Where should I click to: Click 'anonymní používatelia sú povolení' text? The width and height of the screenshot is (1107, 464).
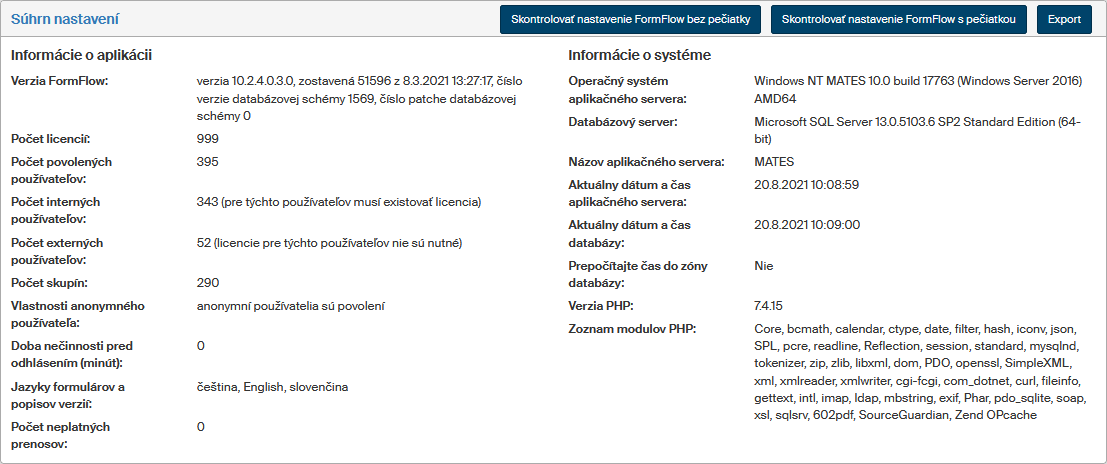(291, 306)
